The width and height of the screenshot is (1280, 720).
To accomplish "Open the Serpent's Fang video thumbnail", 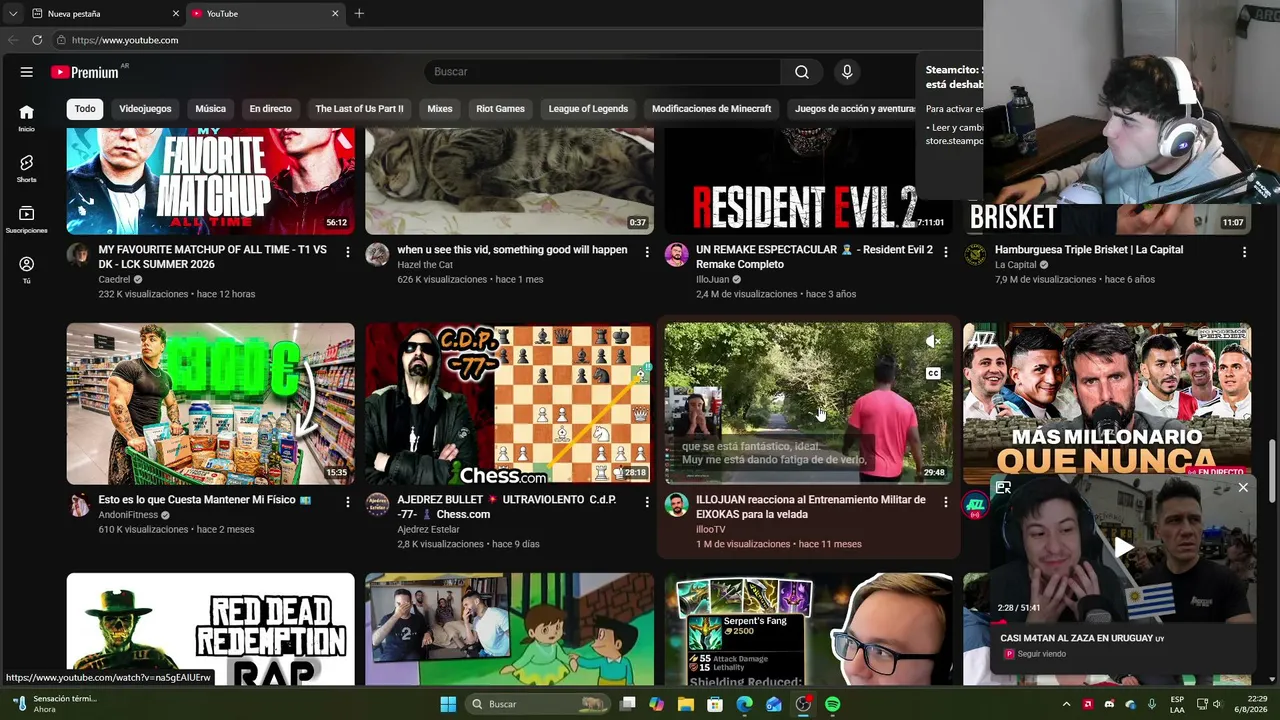I will [x=809, y=629].
